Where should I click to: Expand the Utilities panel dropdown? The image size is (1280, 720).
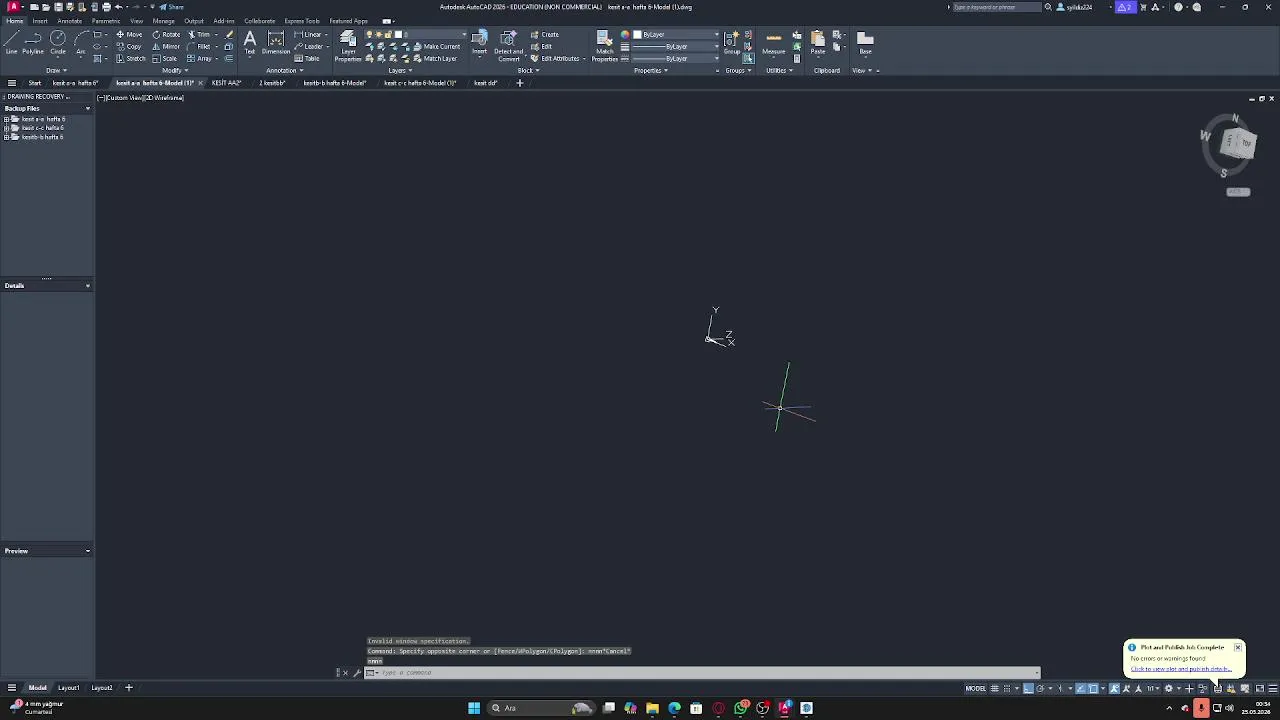pos(779,70)
